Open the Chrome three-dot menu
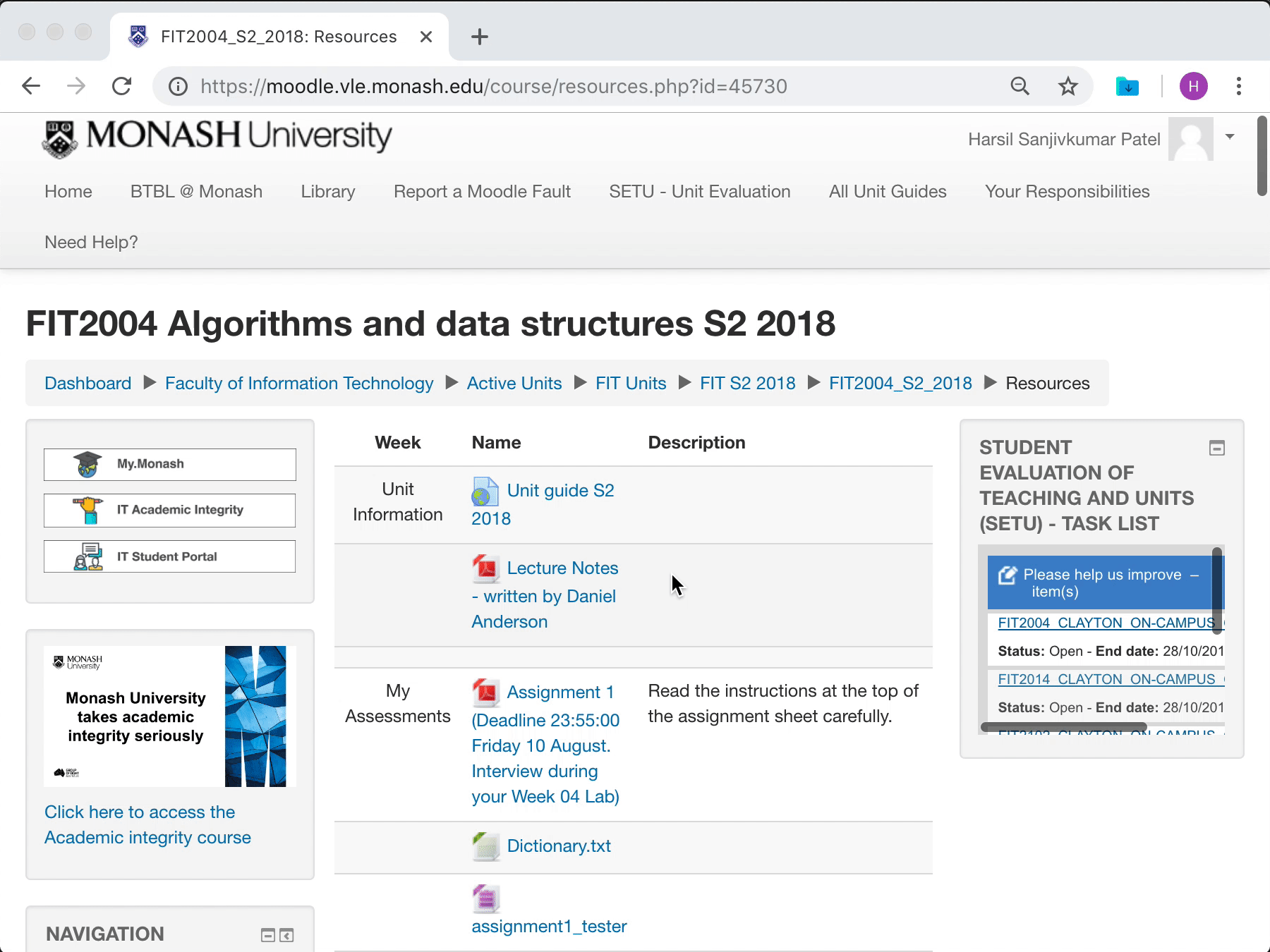This screenshot has width=1270, height=952. pyautogui.click(x=1239, y=86)
